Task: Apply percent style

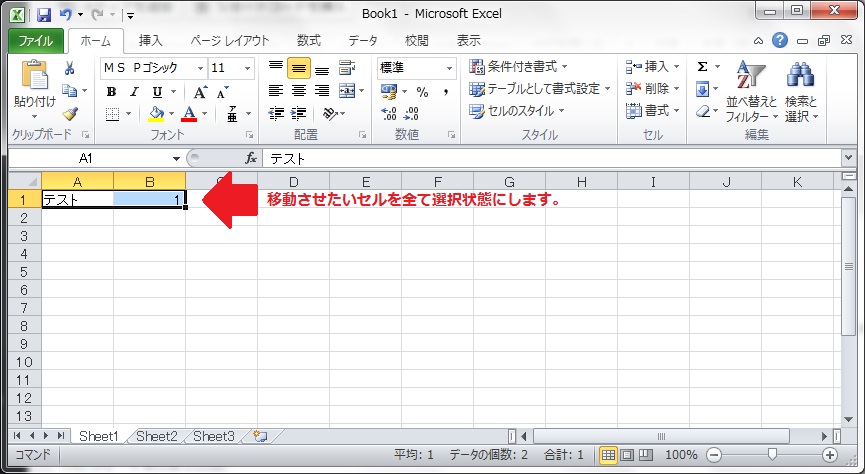Action: [x=423, y=92]
